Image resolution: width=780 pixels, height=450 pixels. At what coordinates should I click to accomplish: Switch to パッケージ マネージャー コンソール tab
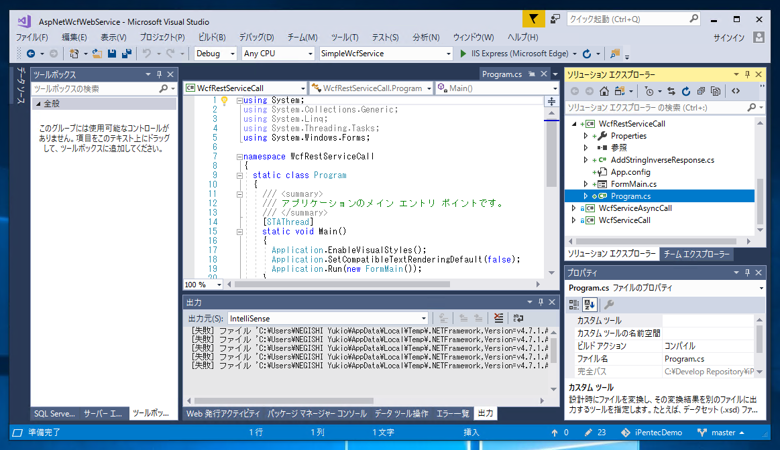click(x=317, y=413)
